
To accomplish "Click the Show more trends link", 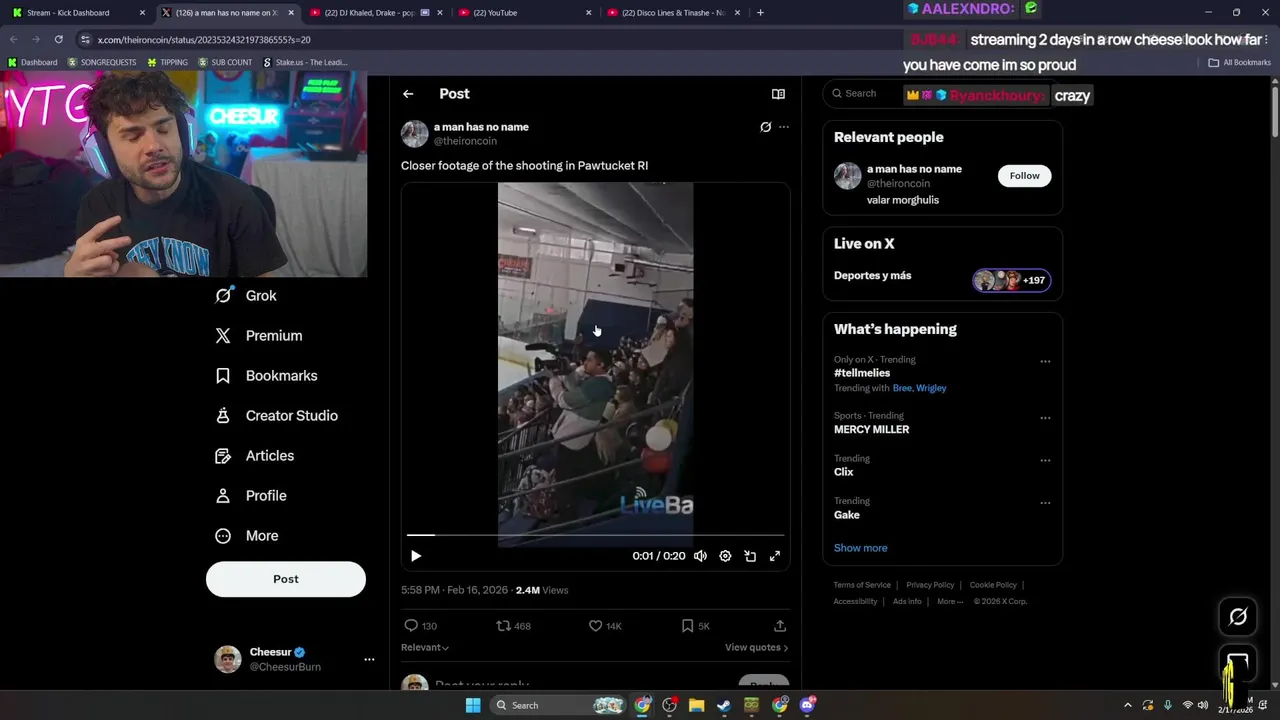I will click(860, 548).
